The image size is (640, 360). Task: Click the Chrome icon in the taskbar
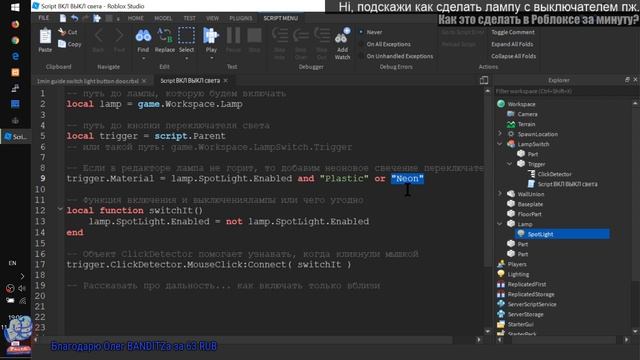pyautogui.click(x=15, y=40)
